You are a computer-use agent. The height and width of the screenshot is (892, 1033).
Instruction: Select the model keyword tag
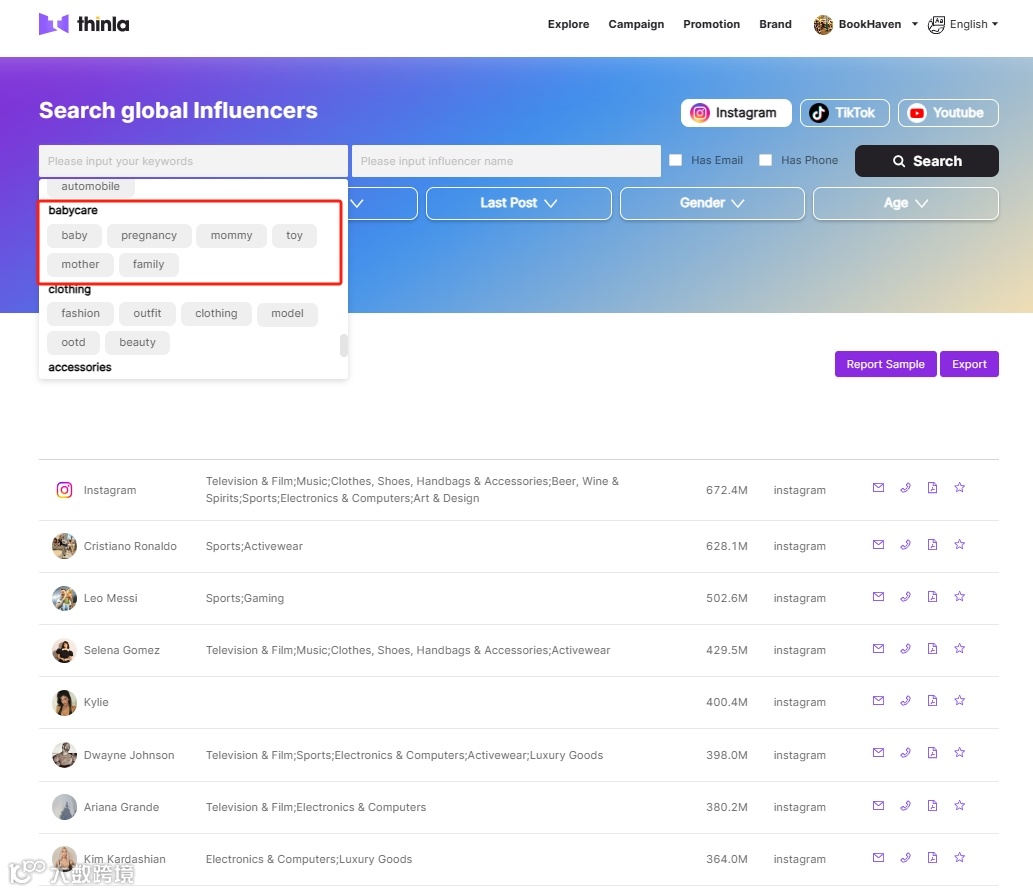coord(287,314)
